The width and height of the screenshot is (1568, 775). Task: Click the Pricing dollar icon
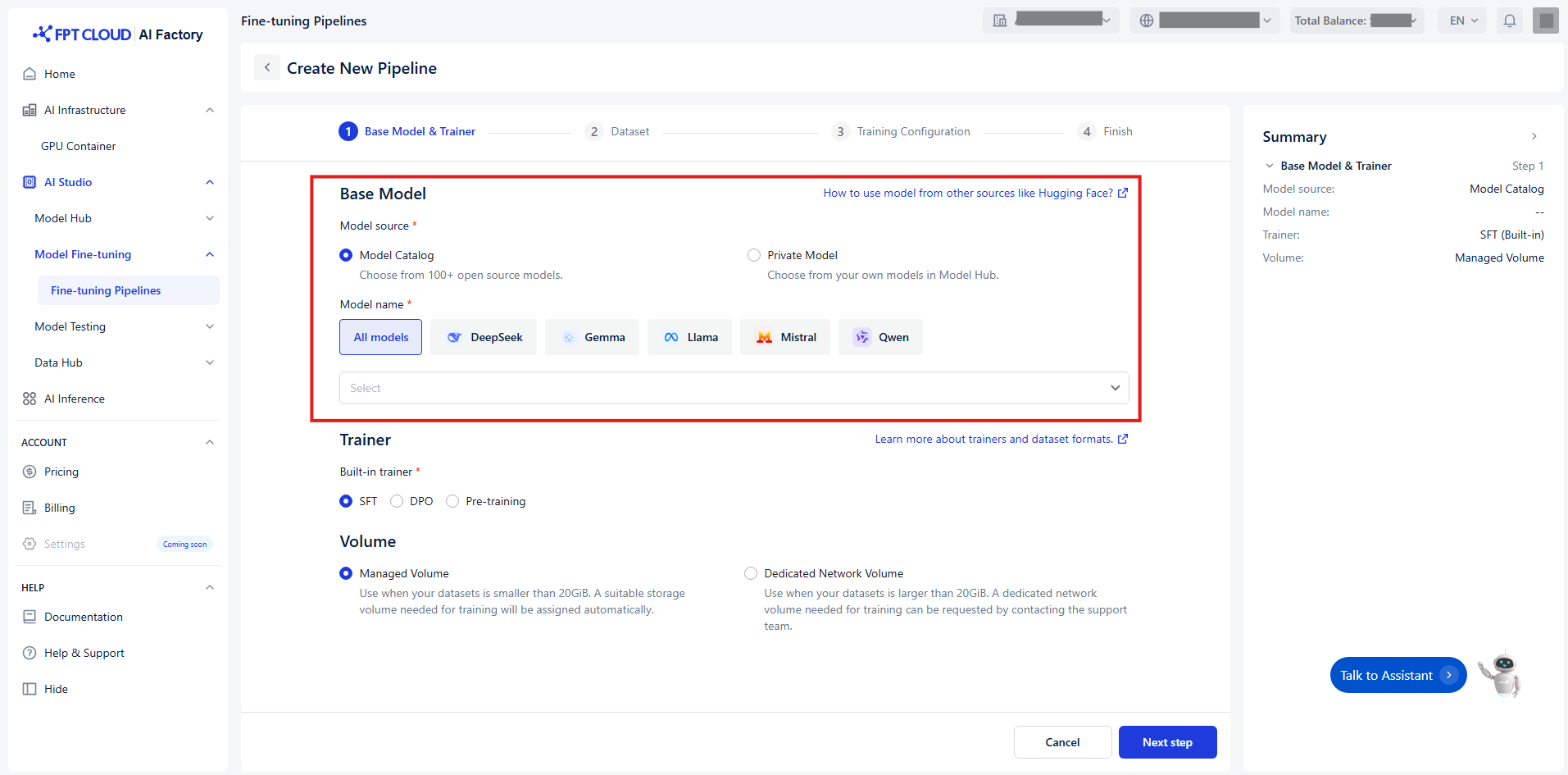30,472
